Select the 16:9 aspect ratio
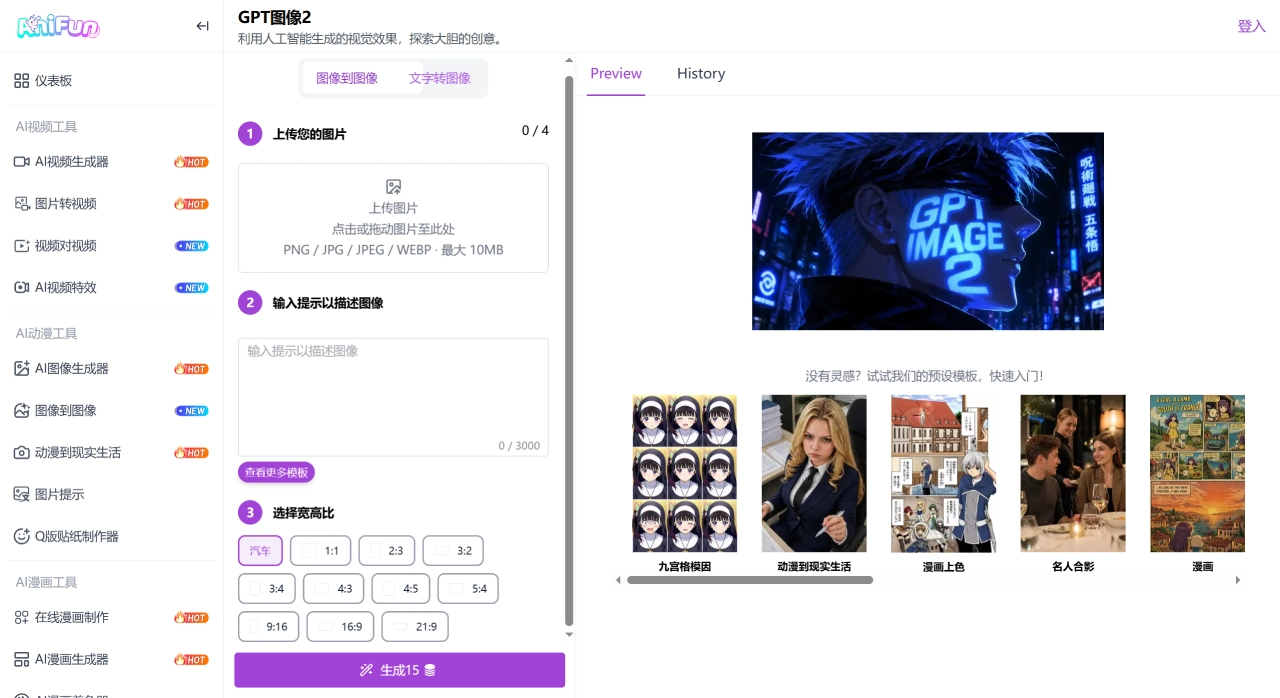 tap(340, 627)
